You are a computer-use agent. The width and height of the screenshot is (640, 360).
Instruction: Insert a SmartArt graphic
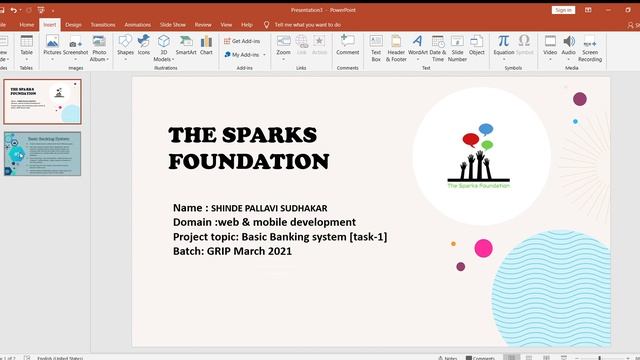[x=186, y=45]
